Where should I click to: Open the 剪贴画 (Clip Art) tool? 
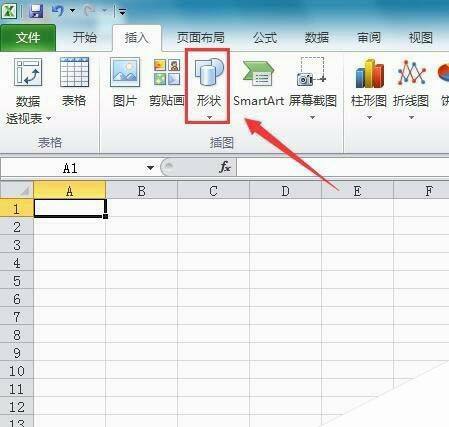click(x=167, y=82)
